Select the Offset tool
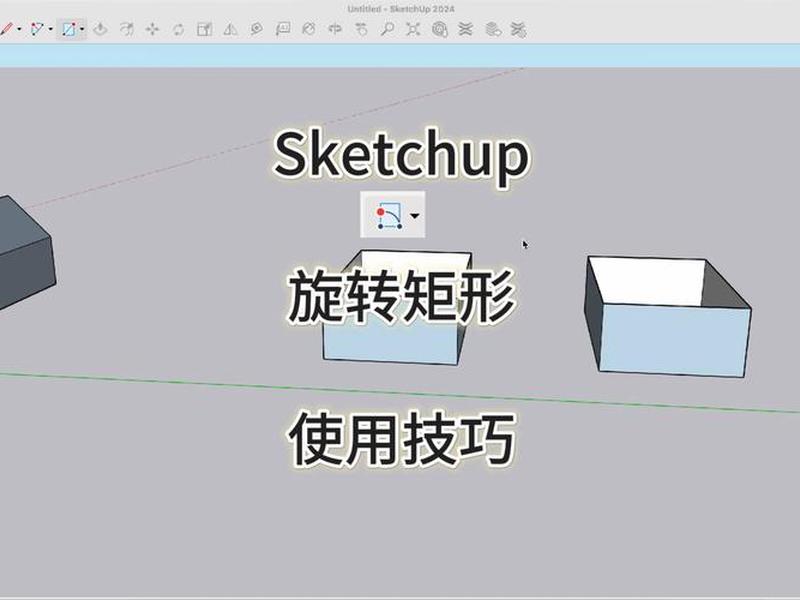 127,29
